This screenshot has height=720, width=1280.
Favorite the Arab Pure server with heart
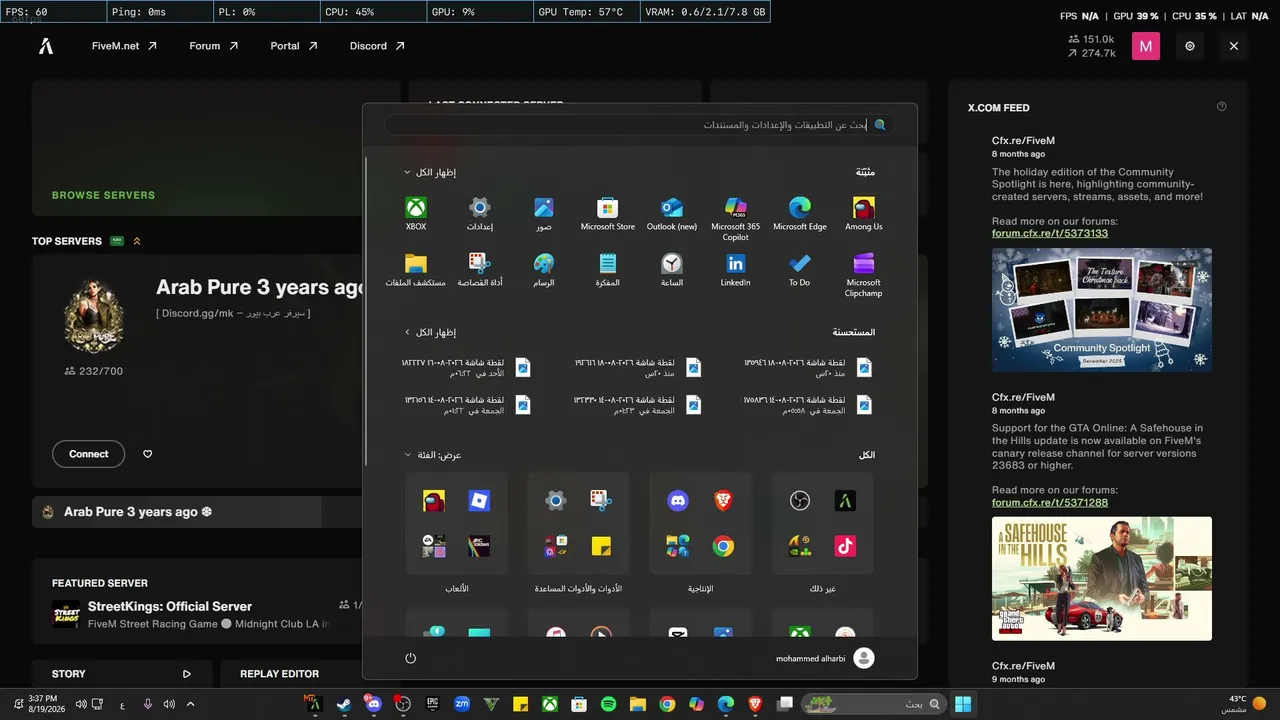click(x=148, y=454)
